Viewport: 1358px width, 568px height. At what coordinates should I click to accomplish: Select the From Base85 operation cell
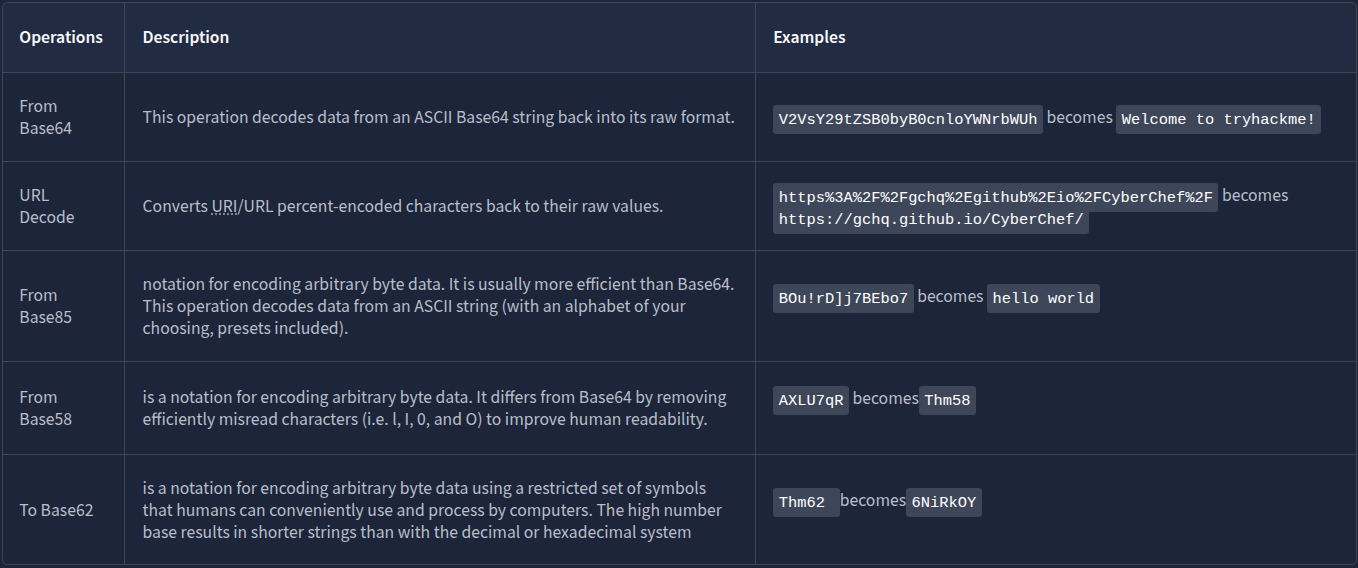[39, 306]
